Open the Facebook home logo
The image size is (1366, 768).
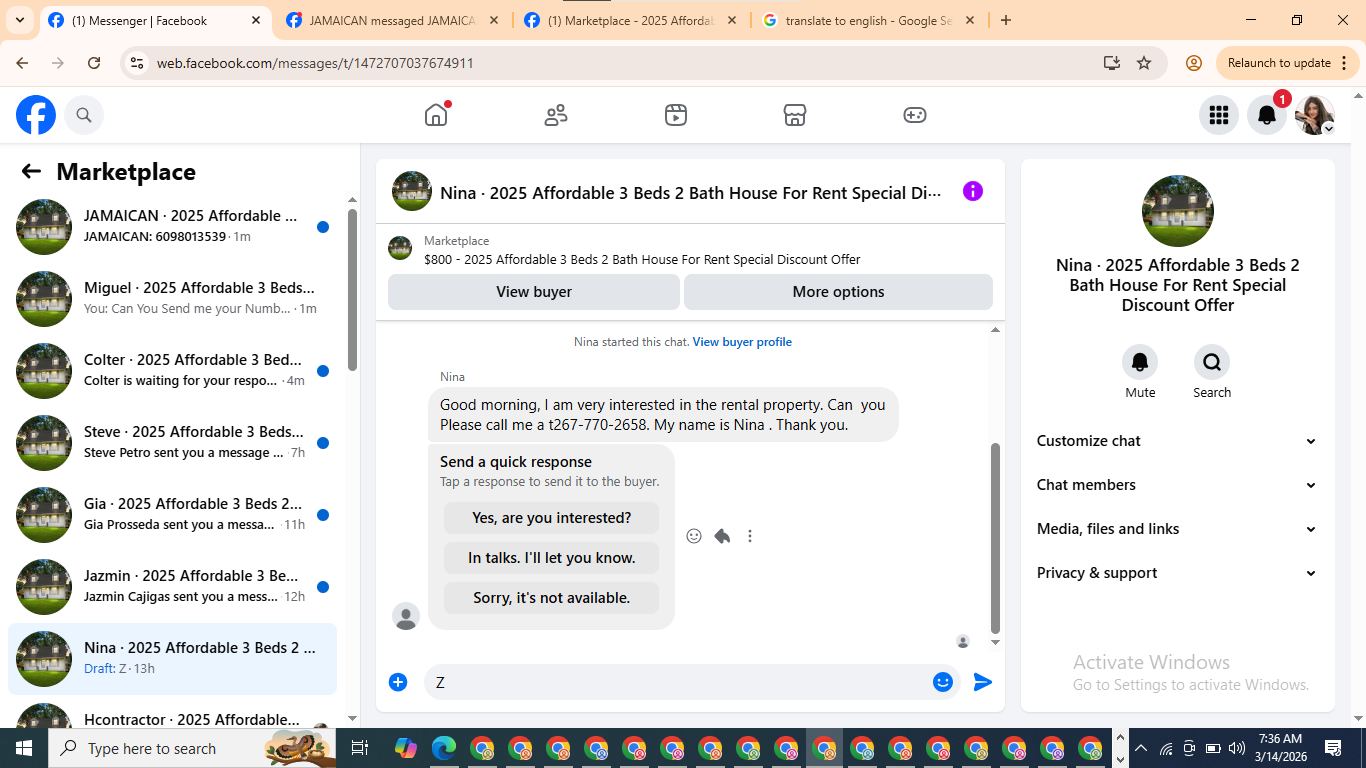[36, 115]
